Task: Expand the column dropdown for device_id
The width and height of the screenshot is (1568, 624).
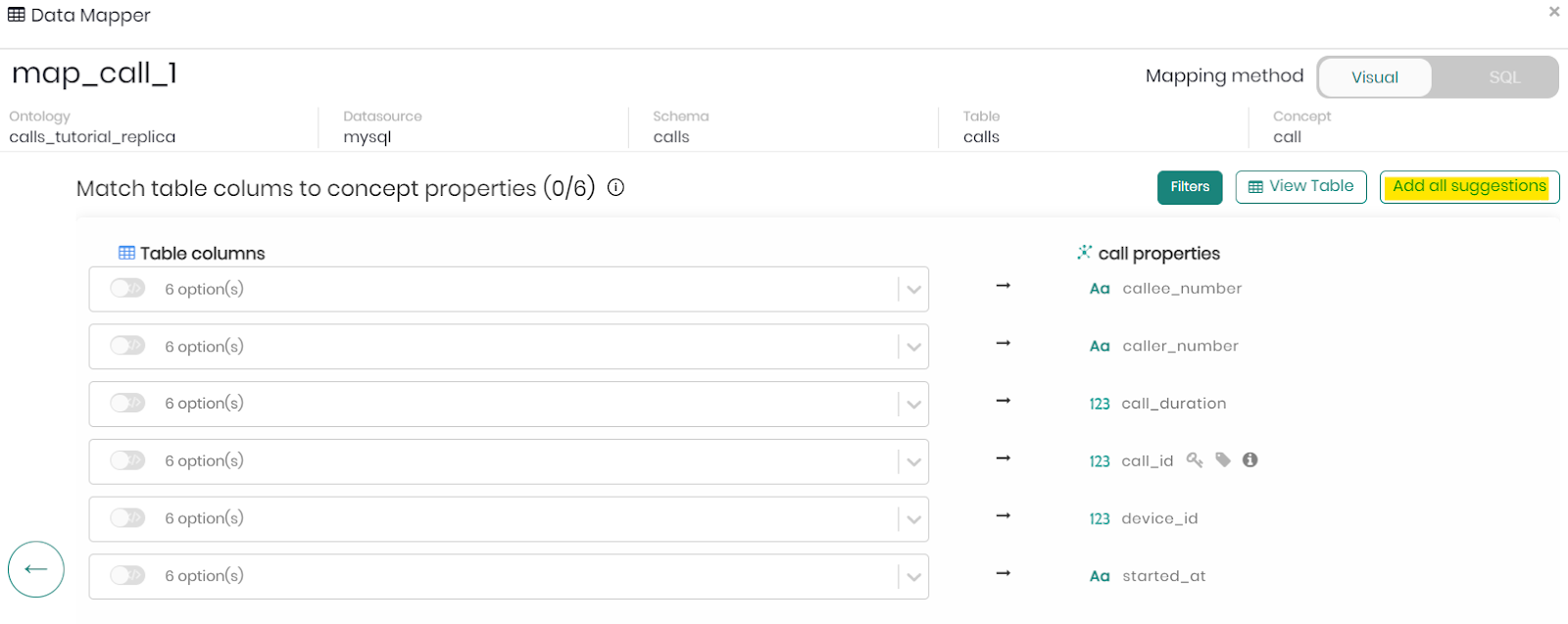Action: (913, 519)
